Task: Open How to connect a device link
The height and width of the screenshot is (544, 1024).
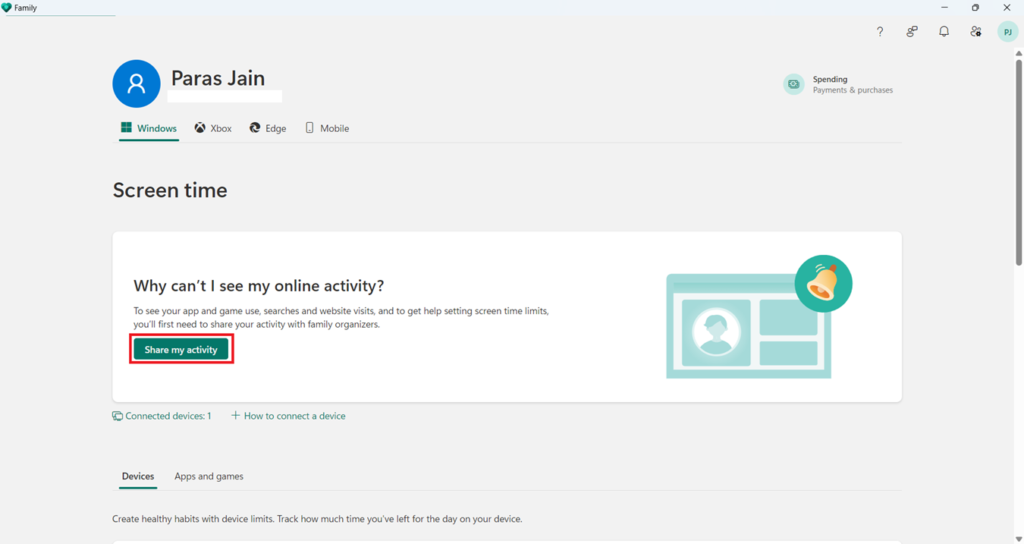Action: click(x=288, y=416)
